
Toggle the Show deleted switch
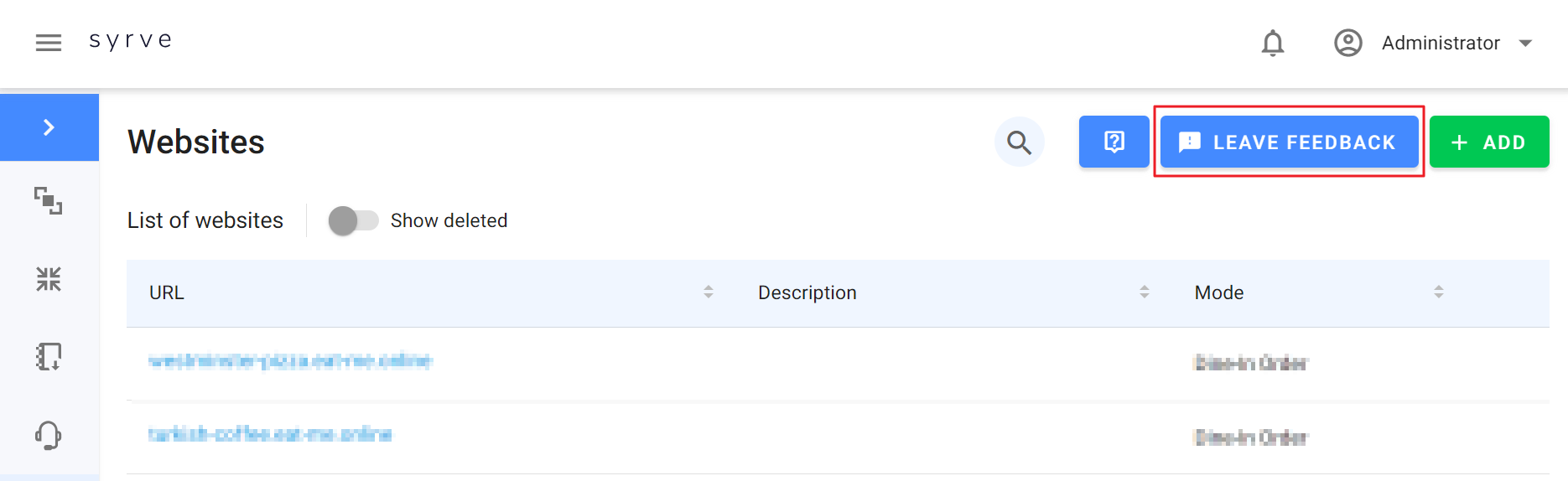[x=353, y=220]
